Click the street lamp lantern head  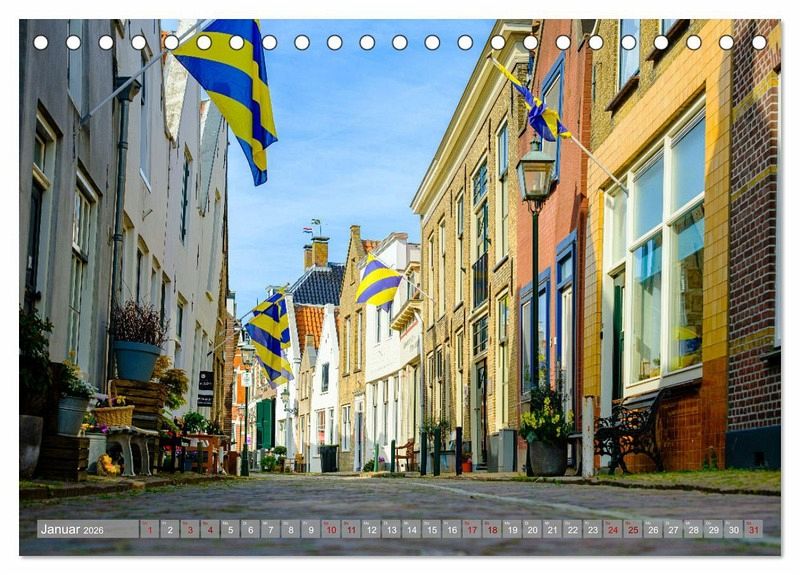(x=536, y=177)
